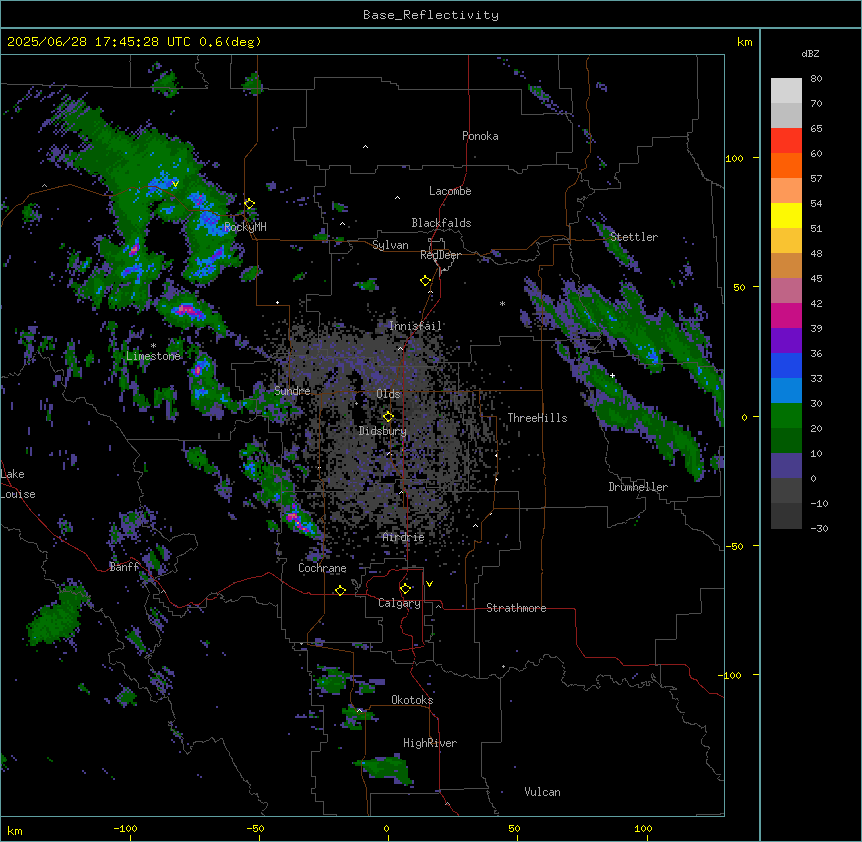Click the yellow diamond marker above Calgary label
The width and height of the screenshot is (862, 842).
(405, 589)
